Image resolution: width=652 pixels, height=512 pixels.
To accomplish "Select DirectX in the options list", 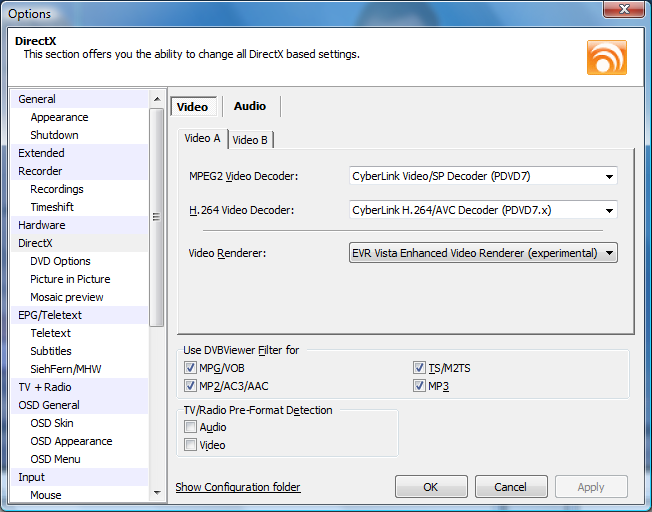I will (x=79, y=243).
